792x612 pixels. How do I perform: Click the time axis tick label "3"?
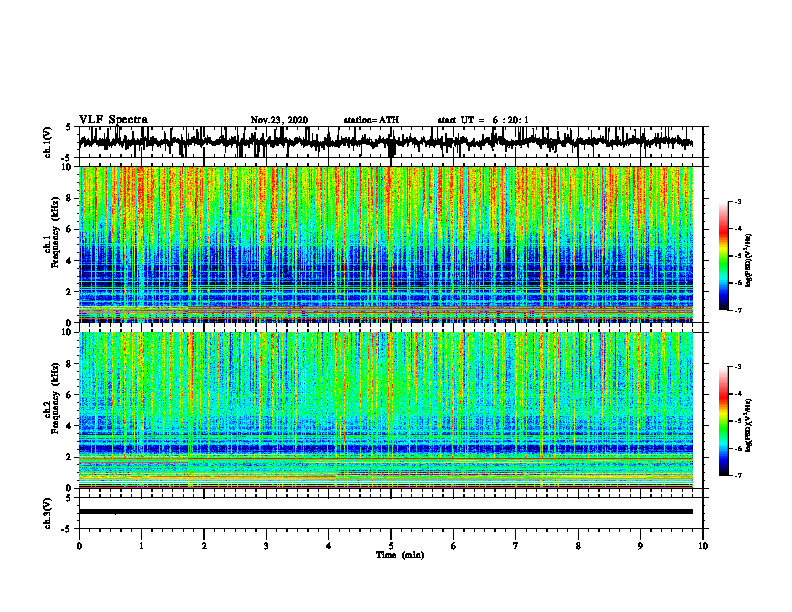click(x=266, y=546)
